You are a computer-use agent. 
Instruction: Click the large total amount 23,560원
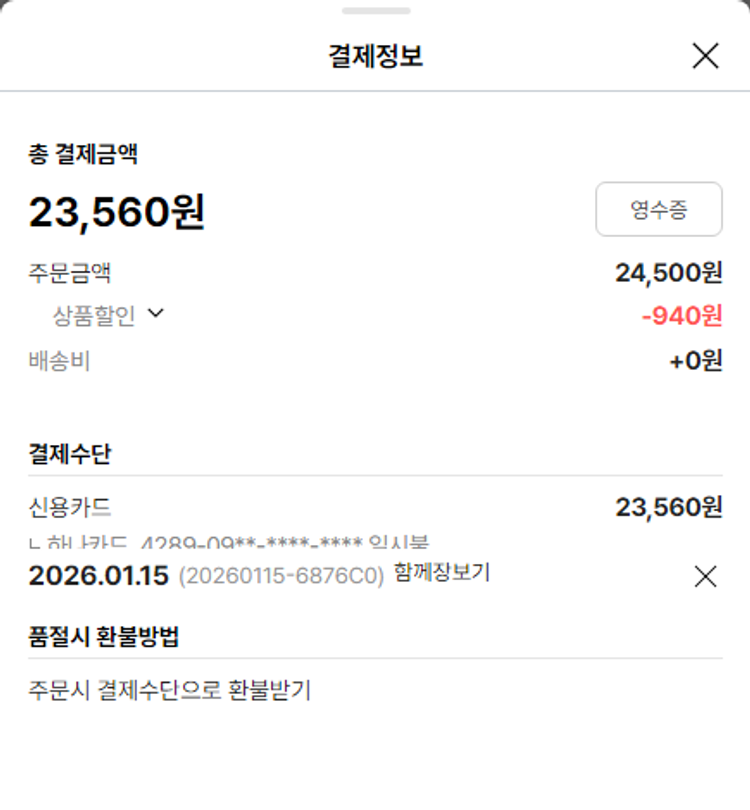tap(116, 212)
